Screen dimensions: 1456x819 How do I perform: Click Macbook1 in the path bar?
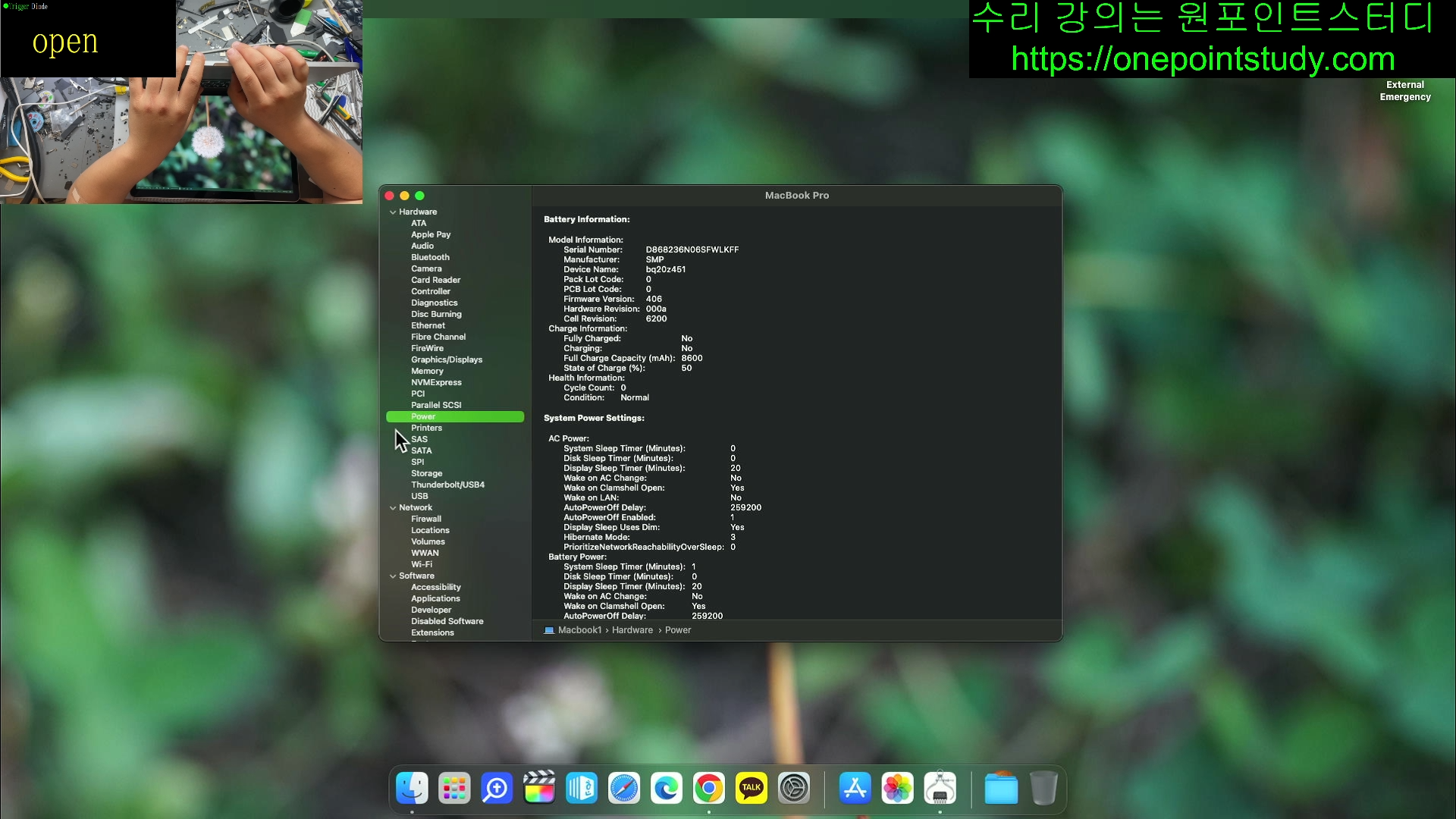click(x=579, y=630)
